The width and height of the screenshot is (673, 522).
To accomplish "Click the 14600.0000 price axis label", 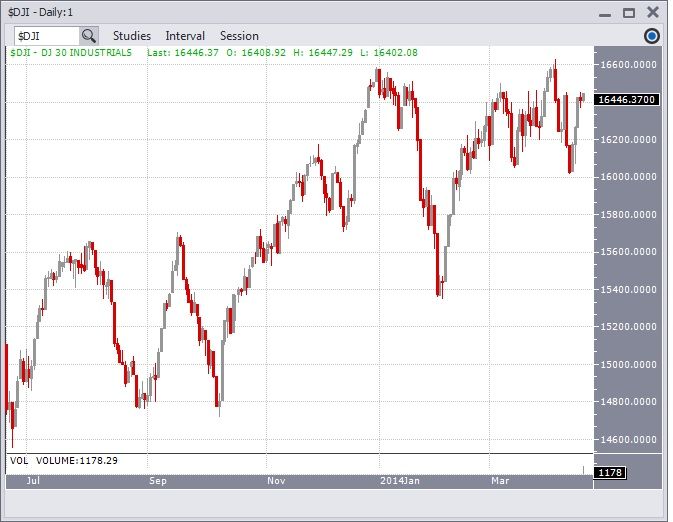I will (x=628, y=440).
